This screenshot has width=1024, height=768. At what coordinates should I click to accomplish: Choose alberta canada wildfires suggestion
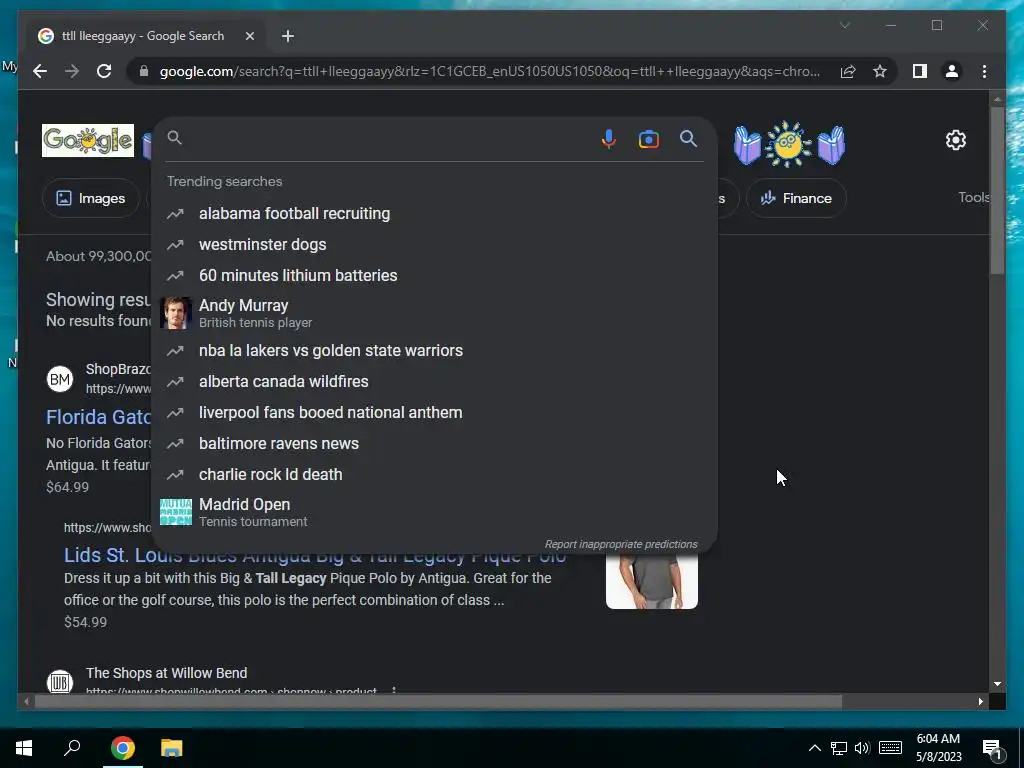click(434, 381)
